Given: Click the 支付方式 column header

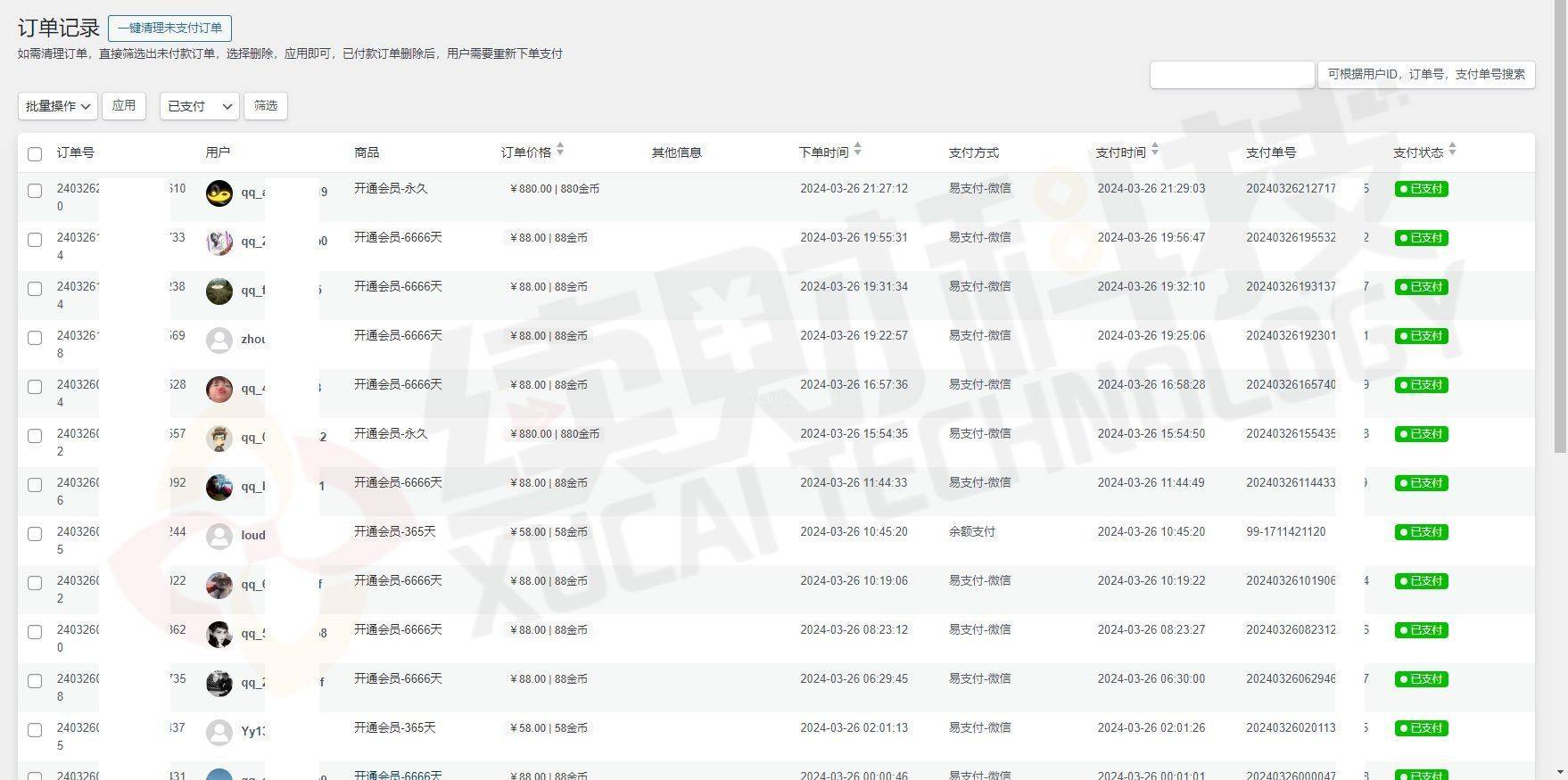Looking at the screenshot, I should (x=973, y=152).
